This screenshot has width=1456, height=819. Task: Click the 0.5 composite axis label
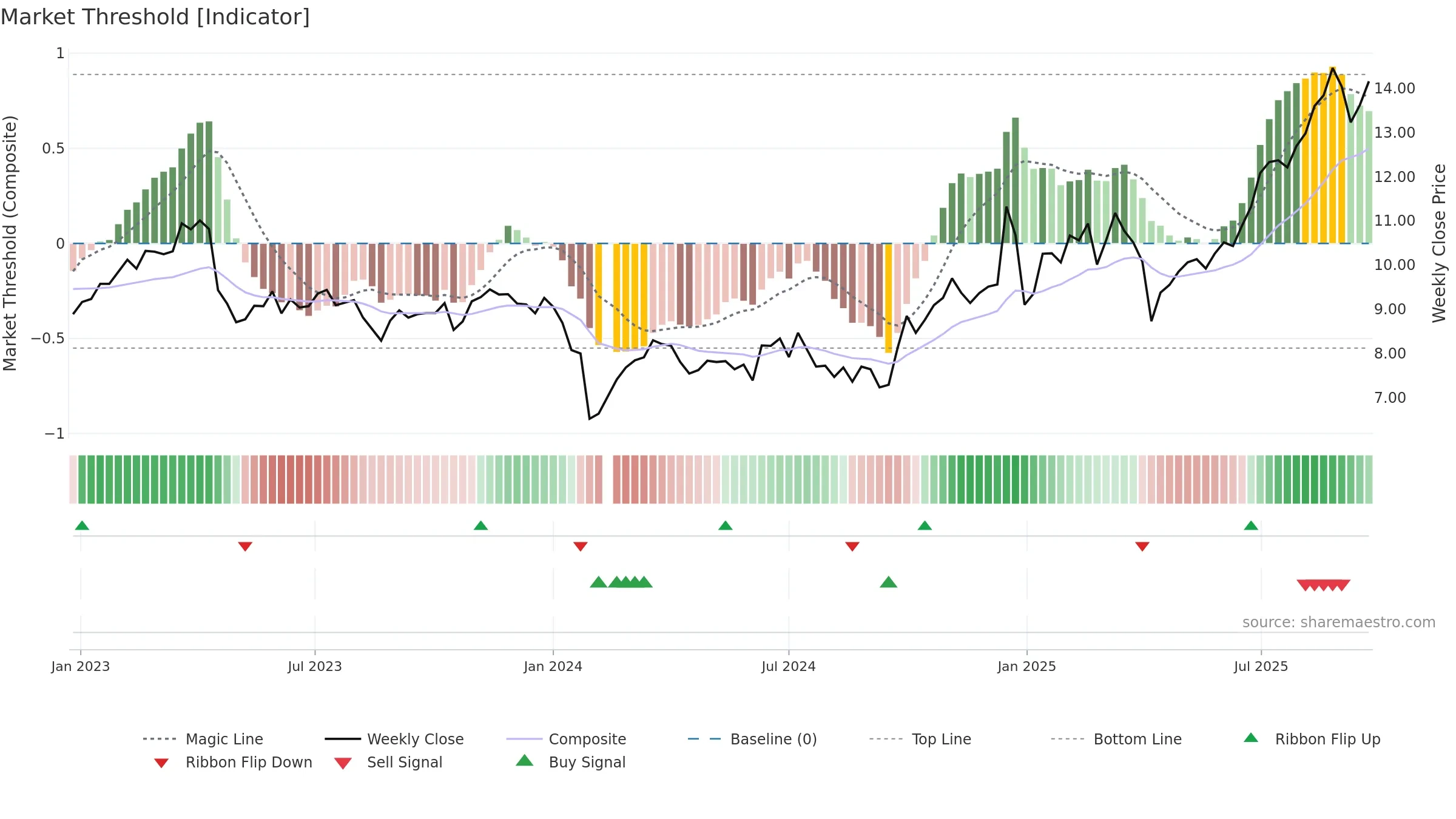[53, 149]
